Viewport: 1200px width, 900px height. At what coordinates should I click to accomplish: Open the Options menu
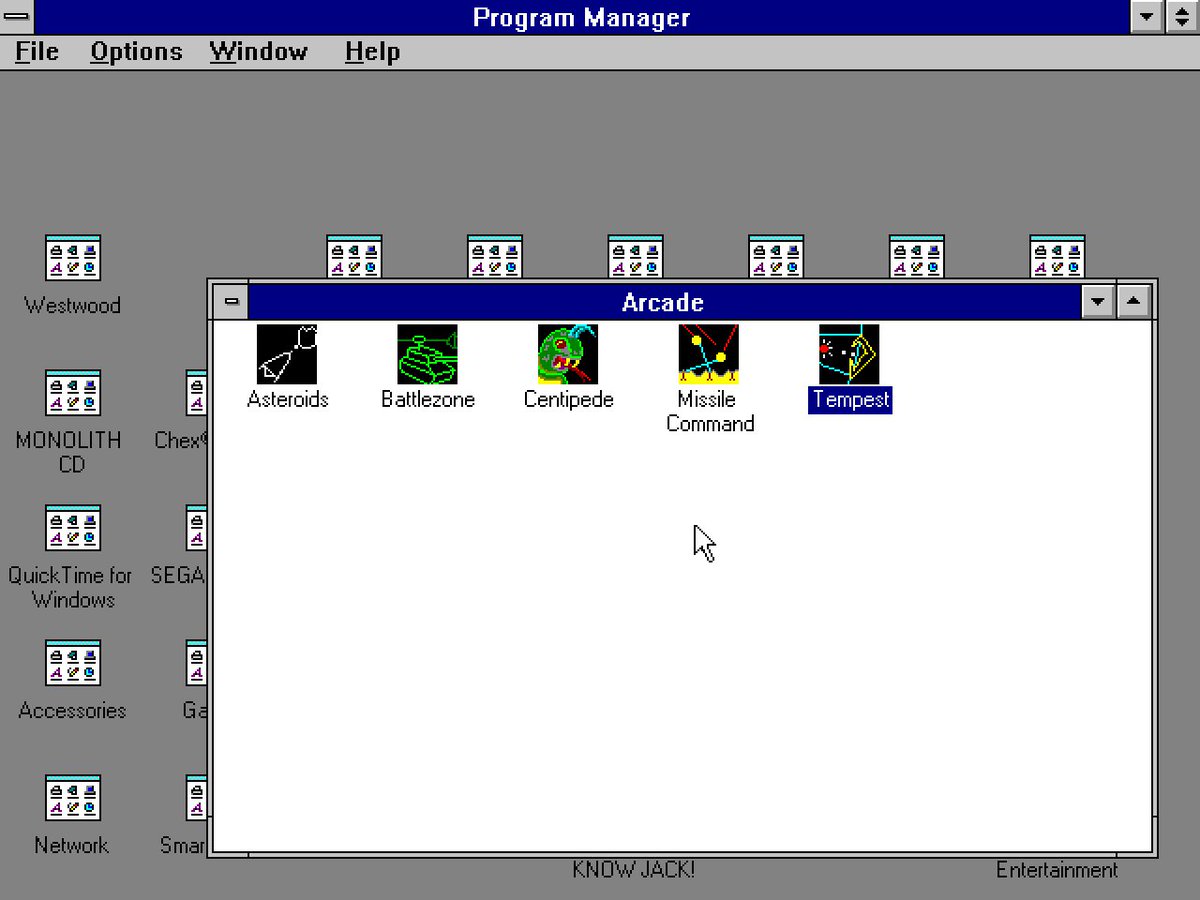coord(136,52)
